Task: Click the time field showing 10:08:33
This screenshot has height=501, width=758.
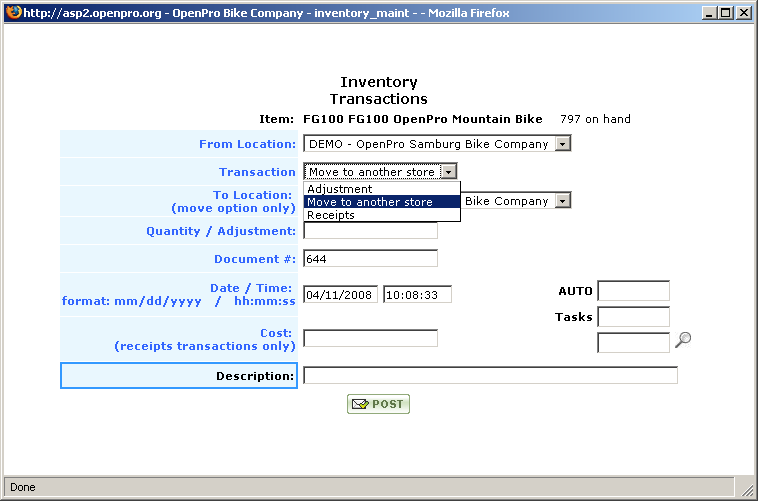Action: pyautogui.click(x=417, y=295)
